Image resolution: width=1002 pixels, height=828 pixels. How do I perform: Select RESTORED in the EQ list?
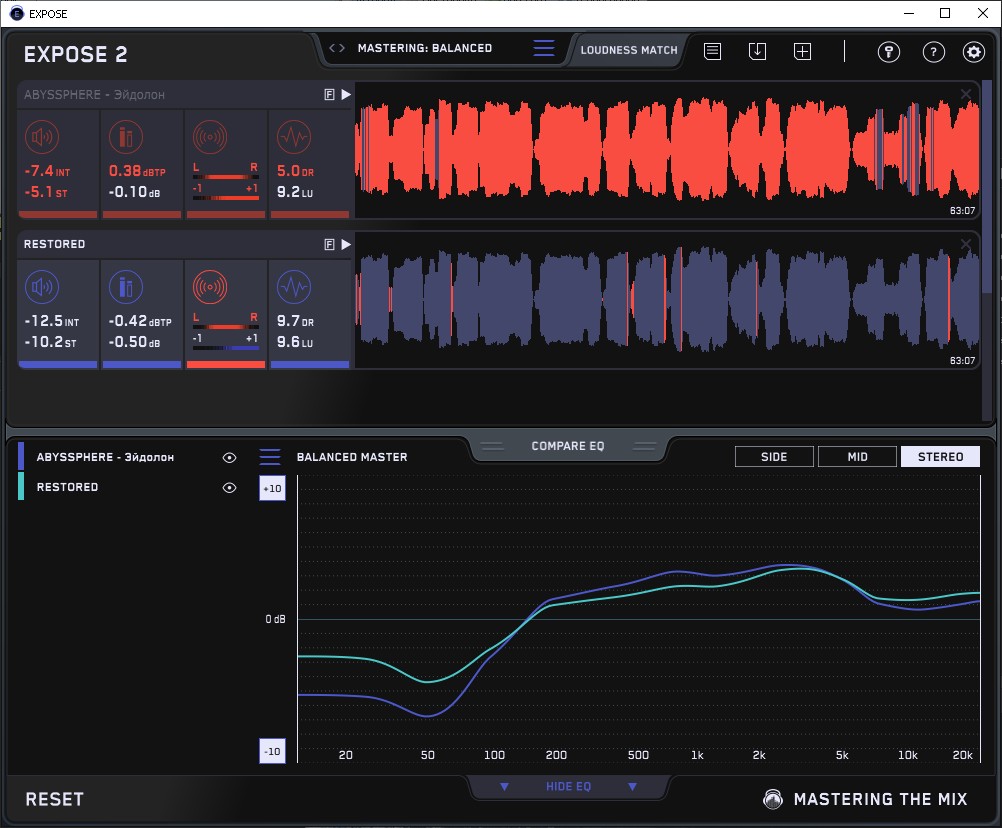(x=67, y=487)
